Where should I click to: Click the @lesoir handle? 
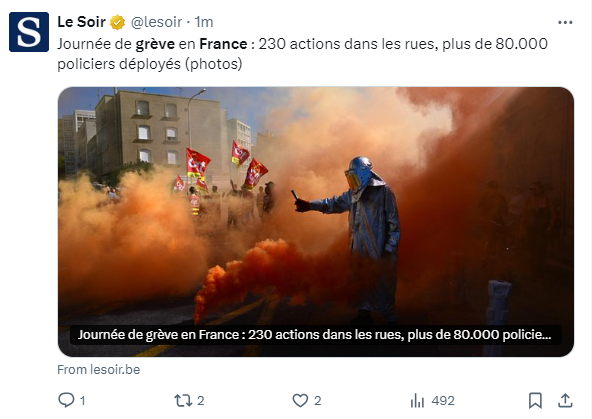[156, 22]
